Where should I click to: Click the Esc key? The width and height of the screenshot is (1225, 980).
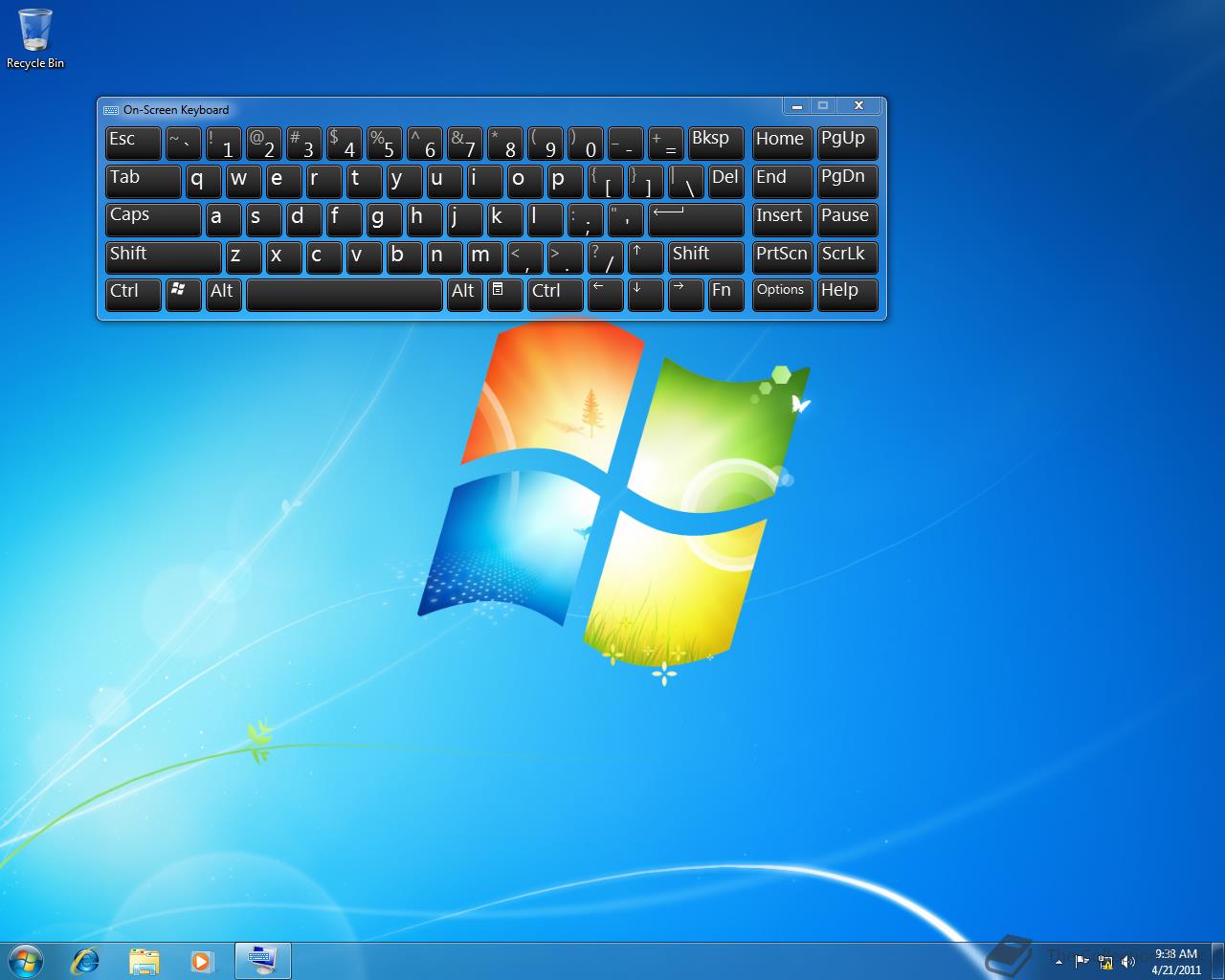pyautogui.click(x=133, y=143)
